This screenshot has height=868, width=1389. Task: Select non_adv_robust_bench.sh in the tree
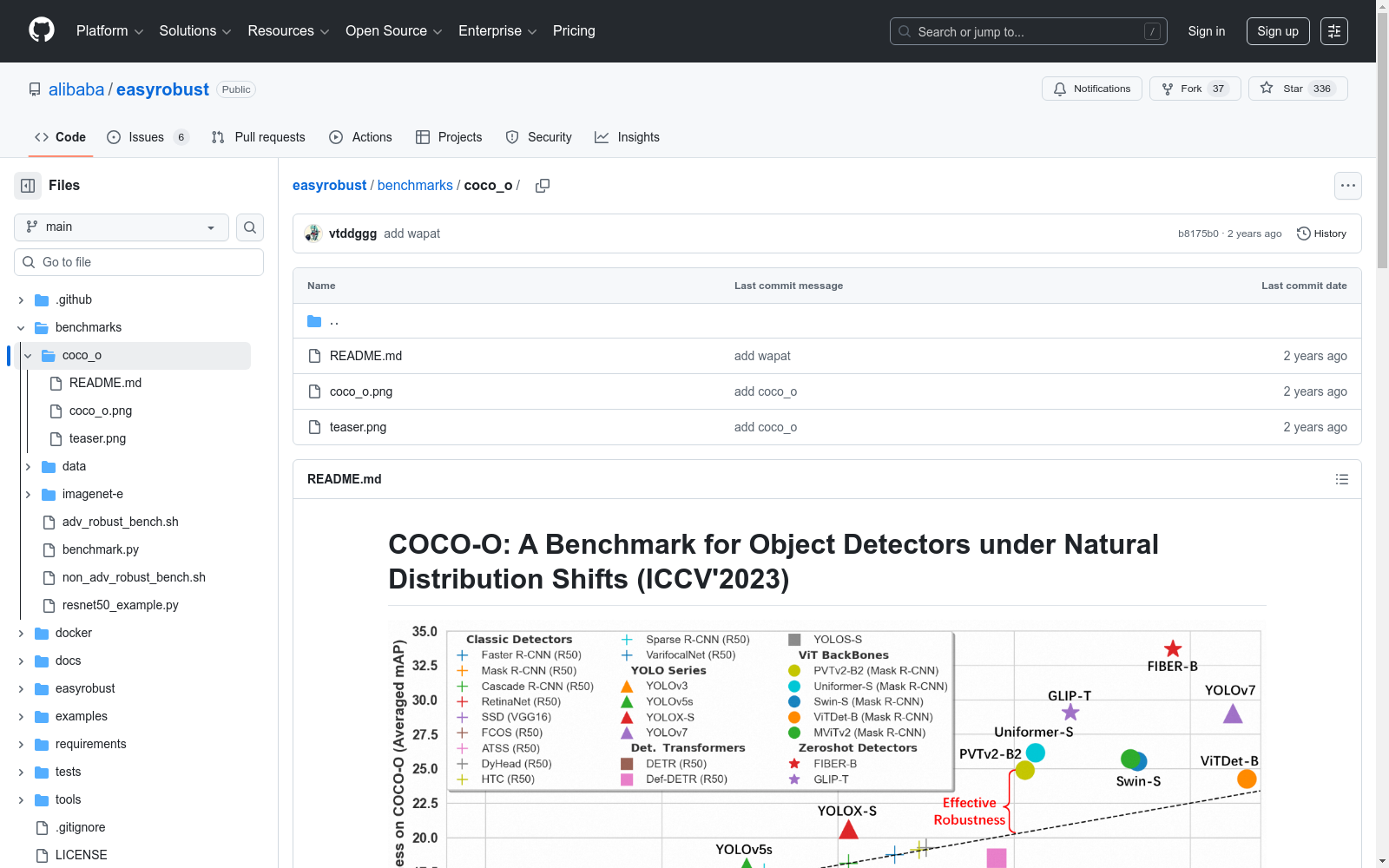click(134, 577)
